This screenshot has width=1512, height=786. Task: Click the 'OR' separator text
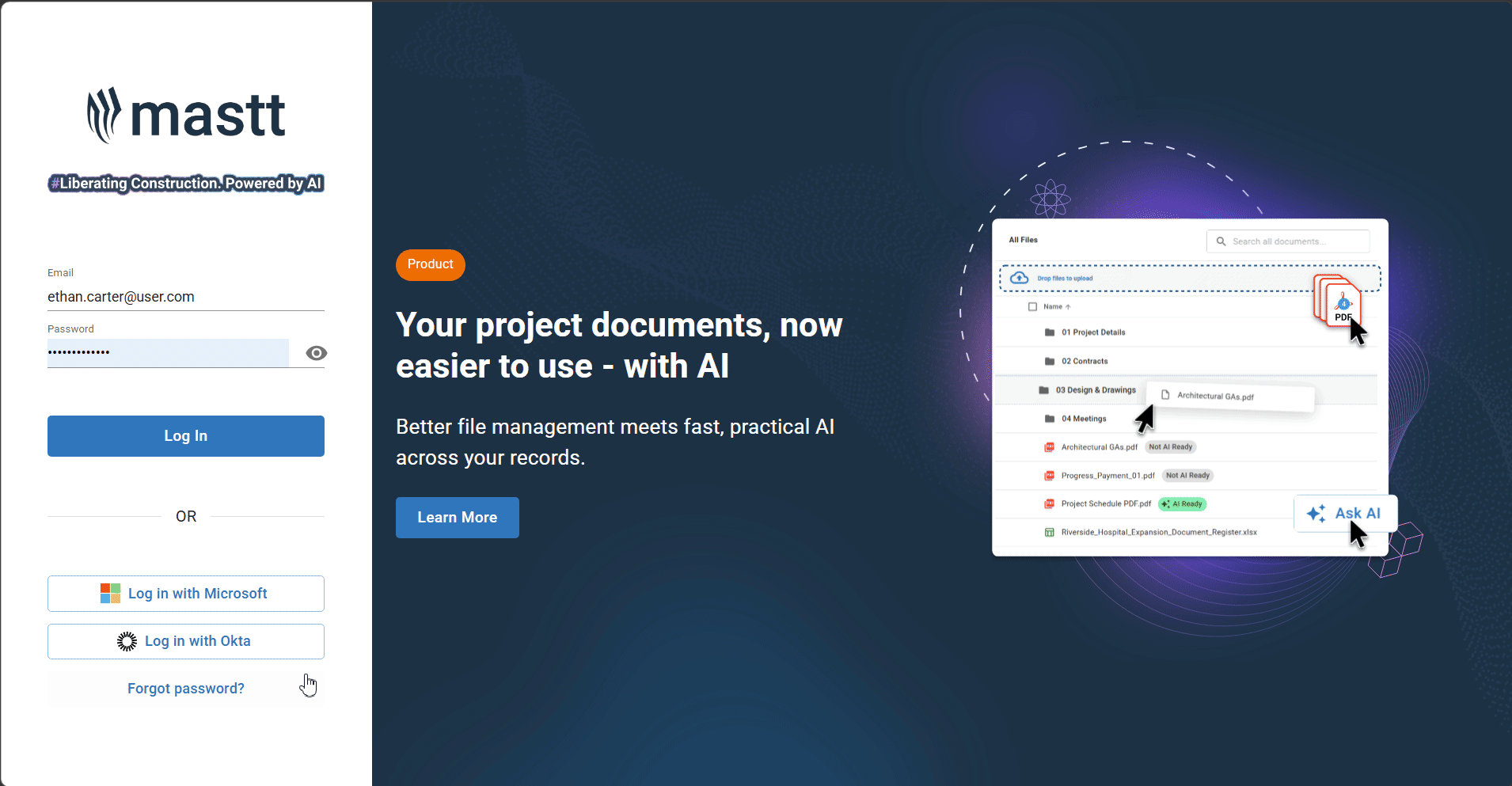click(x=186, y=517)
